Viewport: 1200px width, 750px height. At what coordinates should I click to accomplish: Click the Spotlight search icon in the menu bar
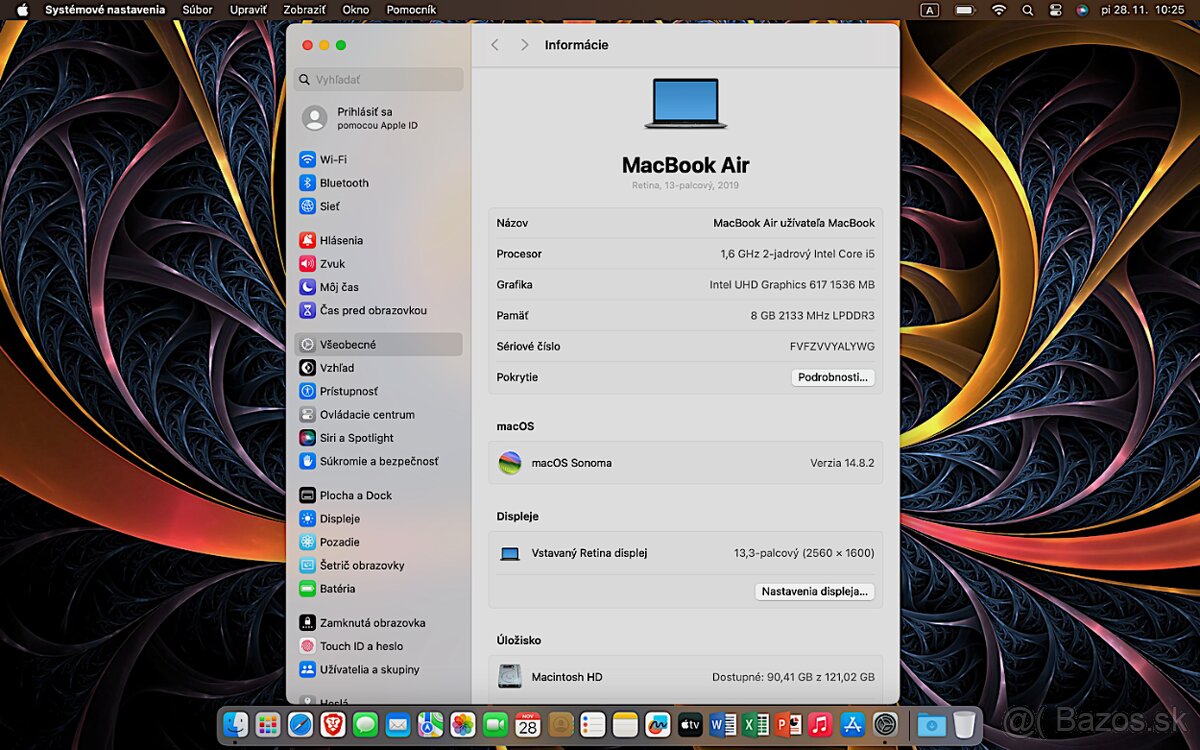click(x=1027, y=10)
